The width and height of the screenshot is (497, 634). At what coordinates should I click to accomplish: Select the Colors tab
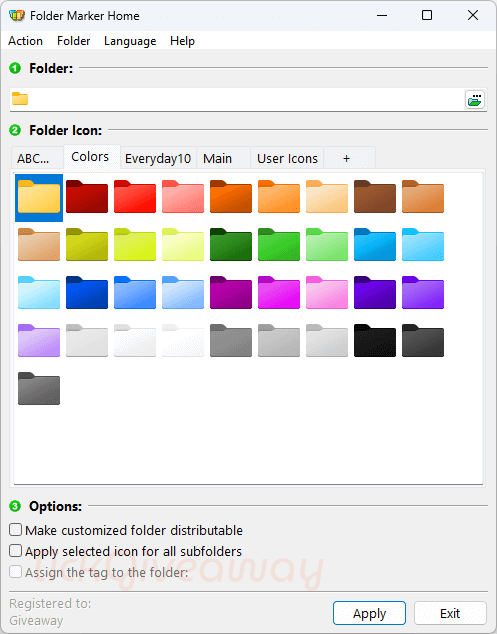[x=90, y=157]
